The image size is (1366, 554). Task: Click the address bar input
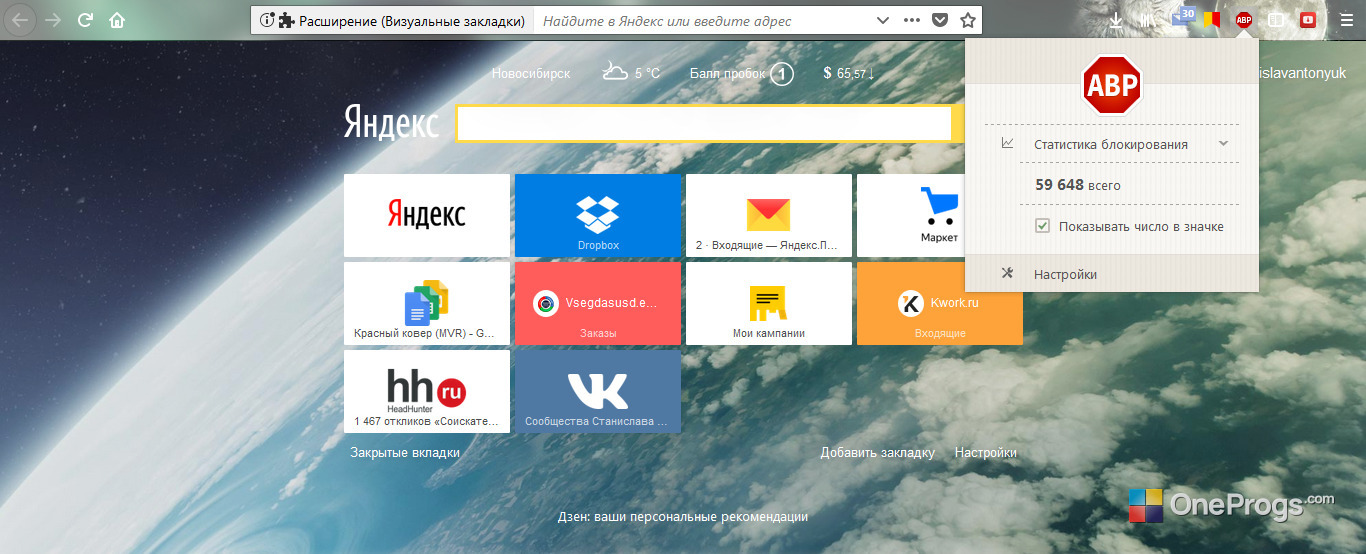(700, 20)
